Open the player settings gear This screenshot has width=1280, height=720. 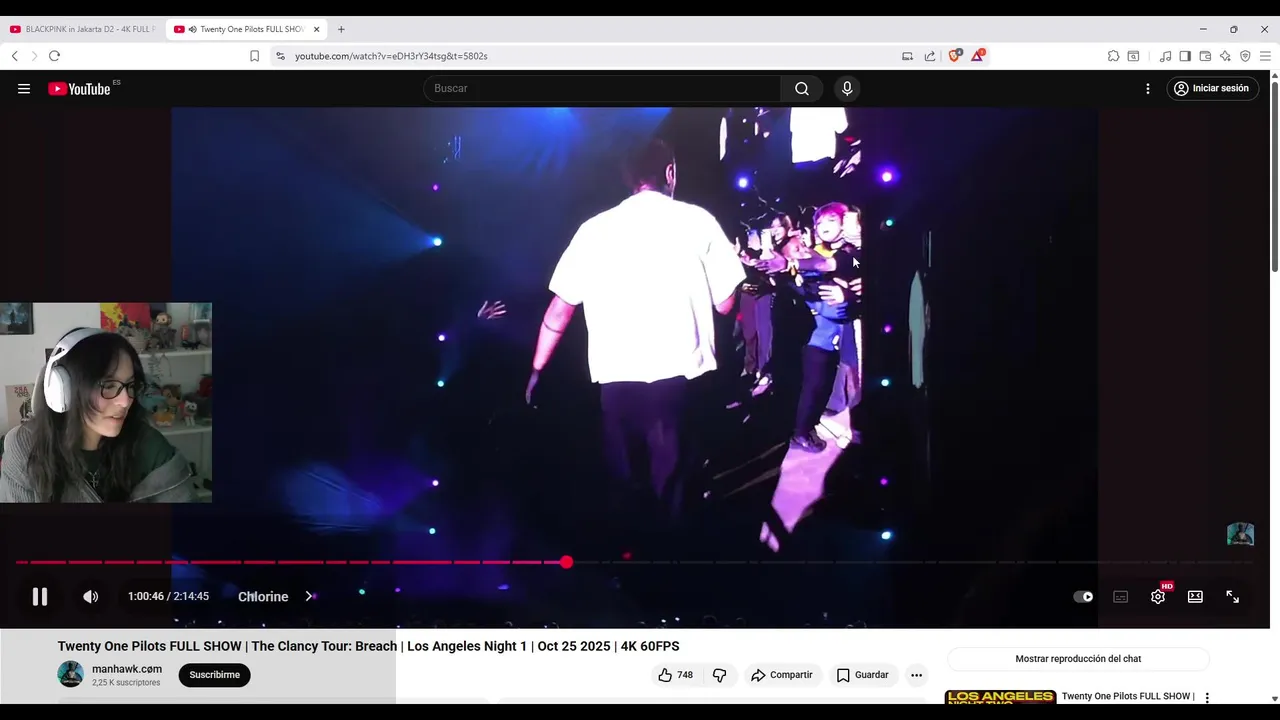click(1157, 596)
